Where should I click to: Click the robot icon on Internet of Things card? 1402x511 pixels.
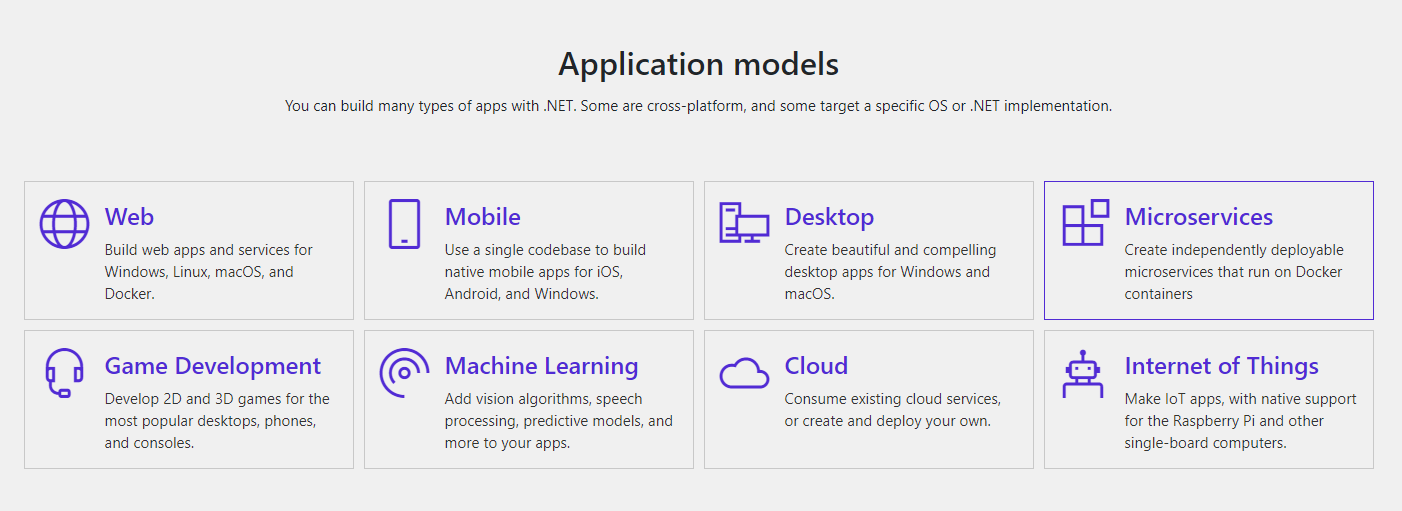click(x=1083, y=373)
